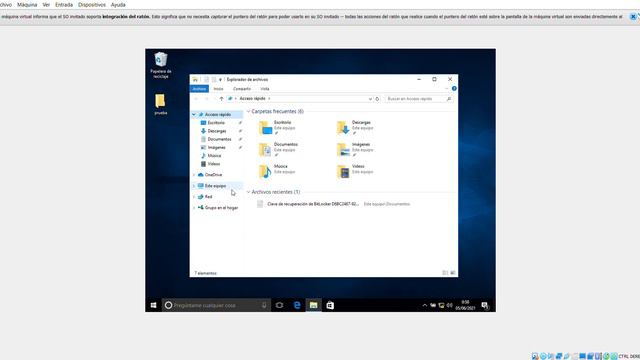Screen dimensions: 640x360
Task: Click the Forward arrow in Explorer navigation
Action: click(206, 99)
